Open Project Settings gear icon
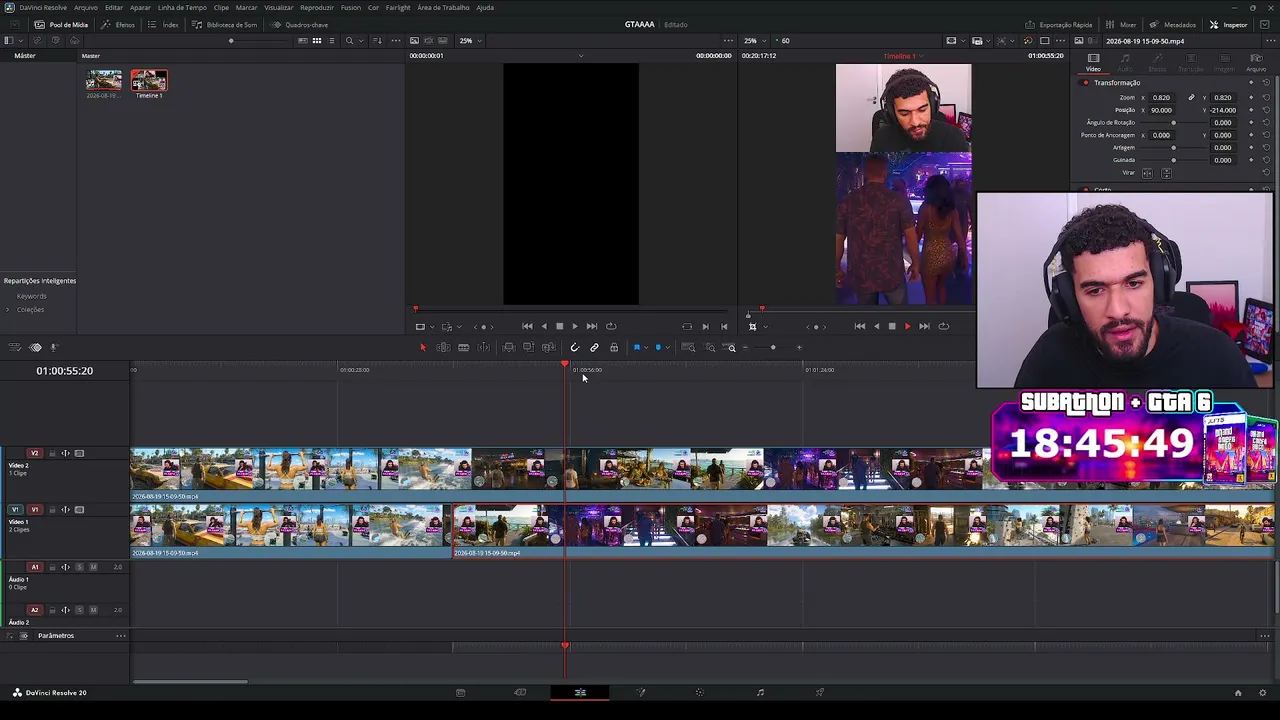 tap(1263, 692)
